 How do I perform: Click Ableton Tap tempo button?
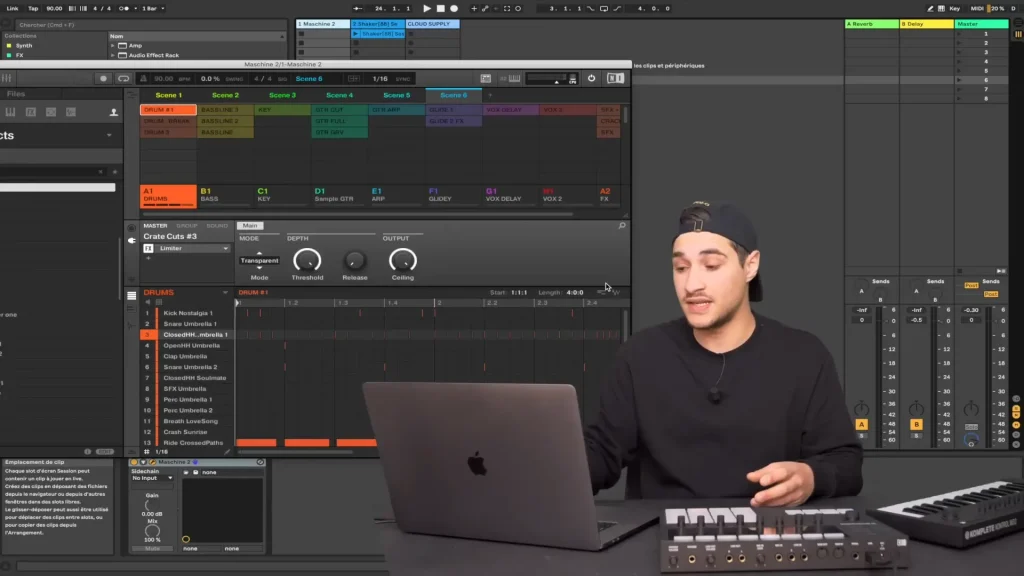[33, 8]
